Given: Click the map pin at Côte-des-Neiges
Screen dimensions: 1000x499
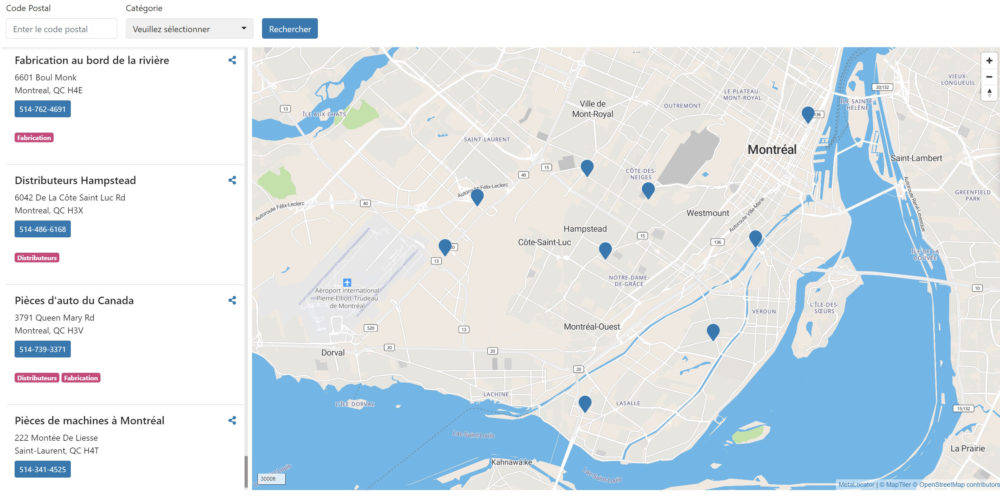Looking at the screenshot, I should click(x=648, y=189).
